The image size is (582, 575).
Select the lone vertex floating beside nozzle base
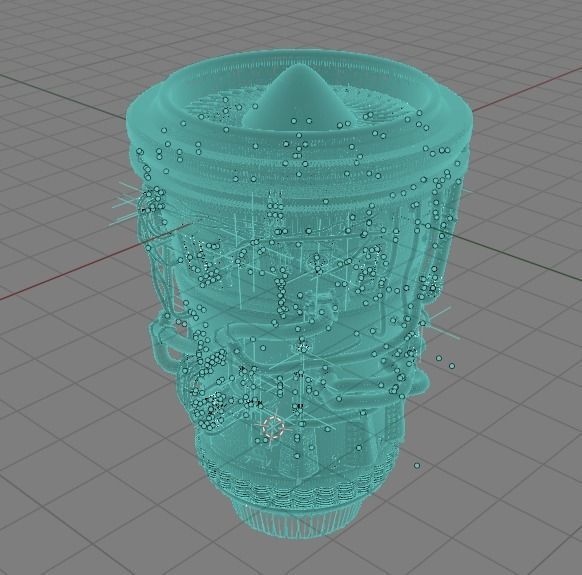coord(417,465)
